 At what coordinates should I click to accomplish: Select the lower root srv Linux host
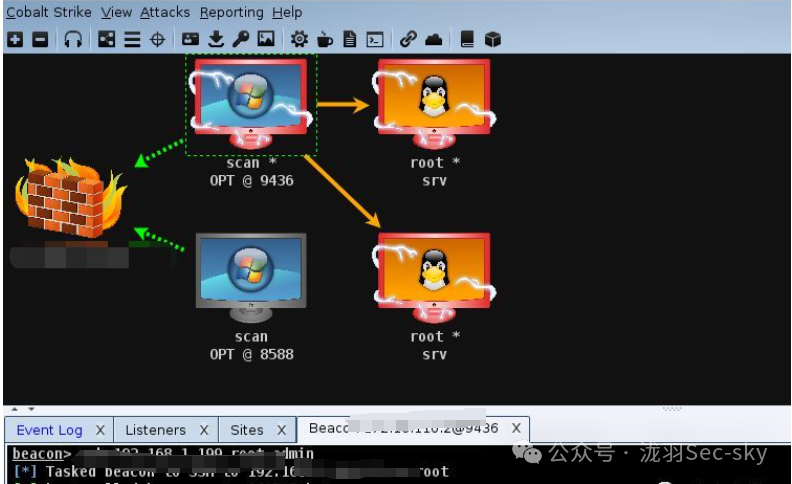[434, 277]
